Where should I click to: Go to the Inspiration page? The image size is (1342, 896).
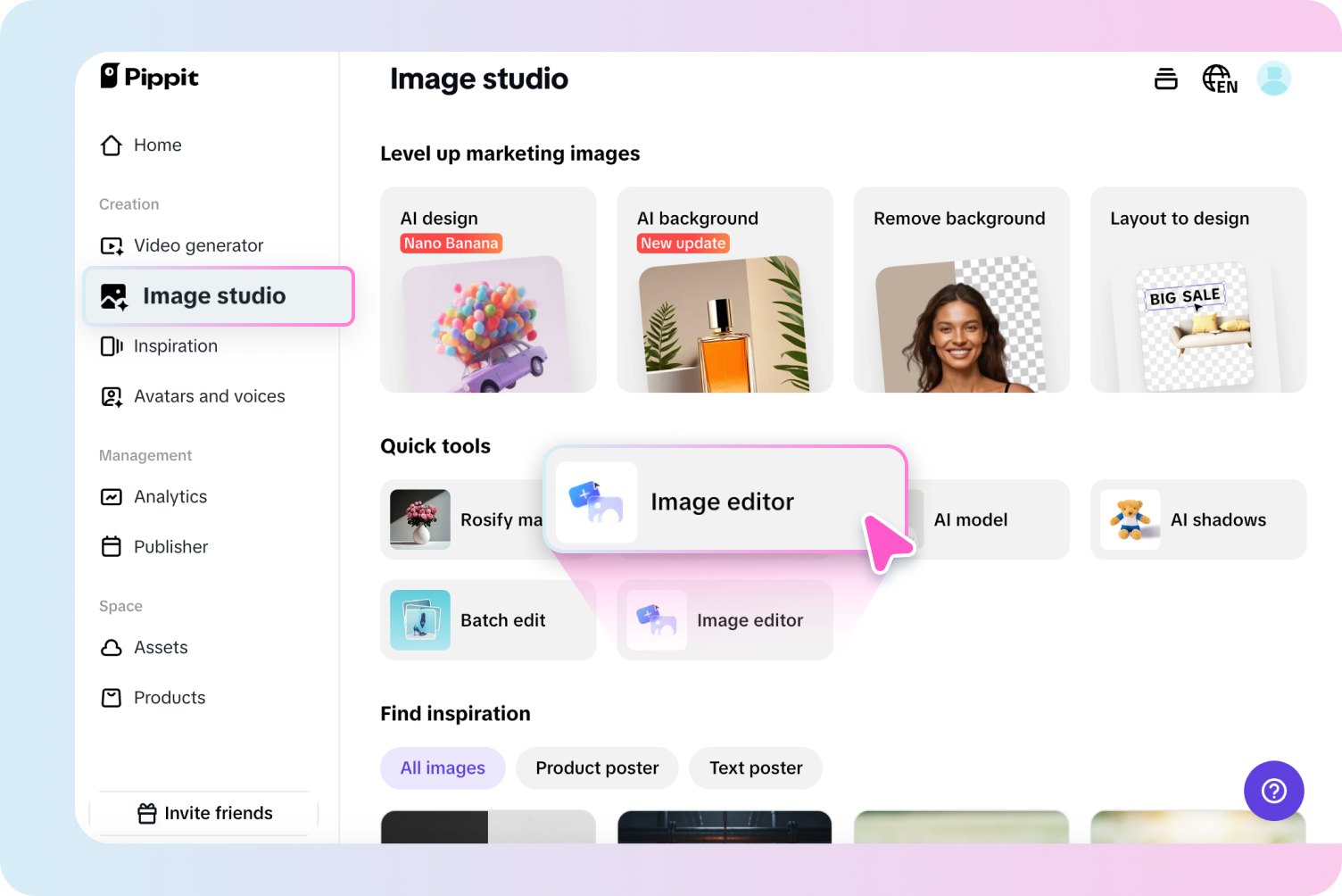coord(160,346)
